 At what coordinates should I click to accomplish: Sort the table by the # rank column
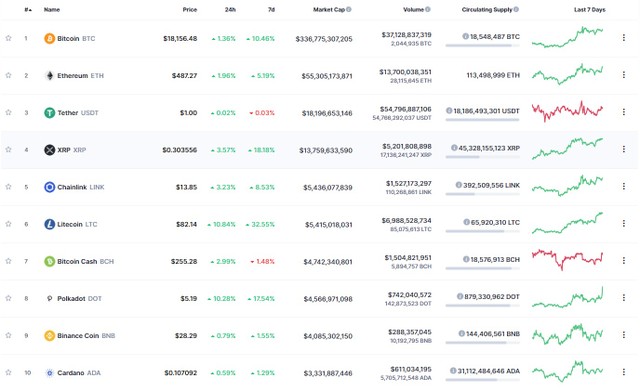[28, 9]
